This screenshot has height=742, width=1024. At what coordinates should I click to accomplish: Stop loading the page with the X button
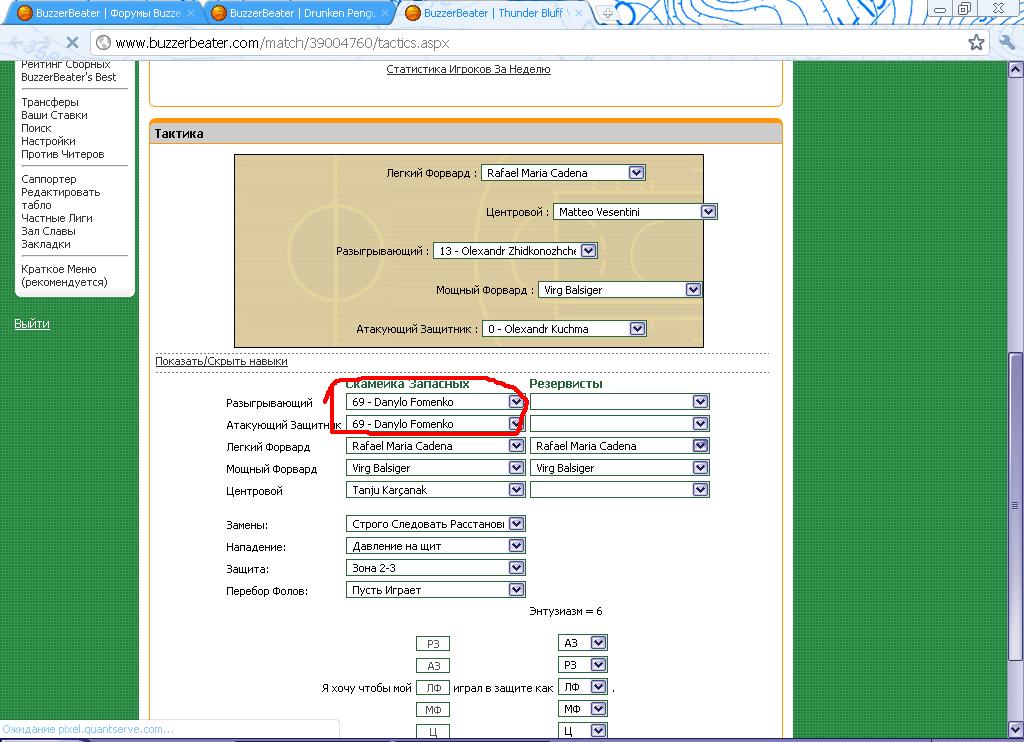[x=72, y=43]
